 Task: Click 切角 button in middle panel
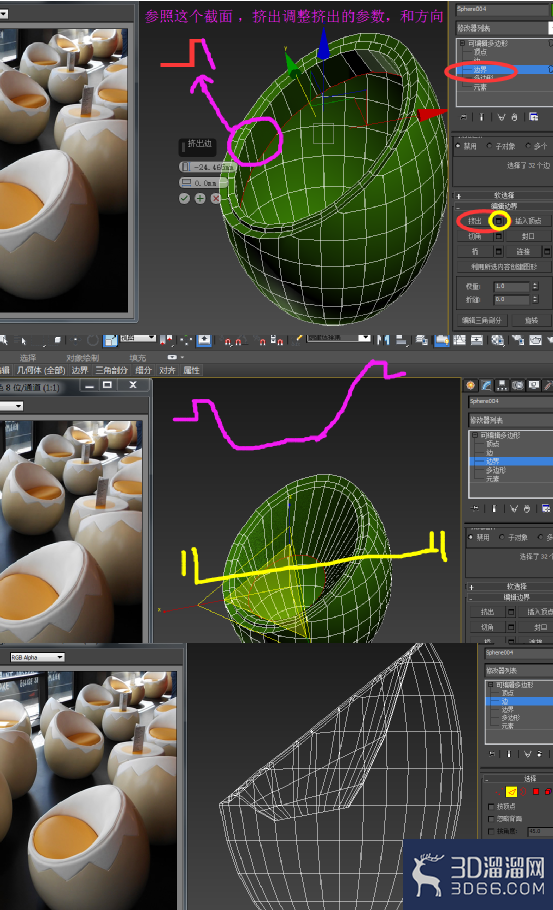click(487, 627)
